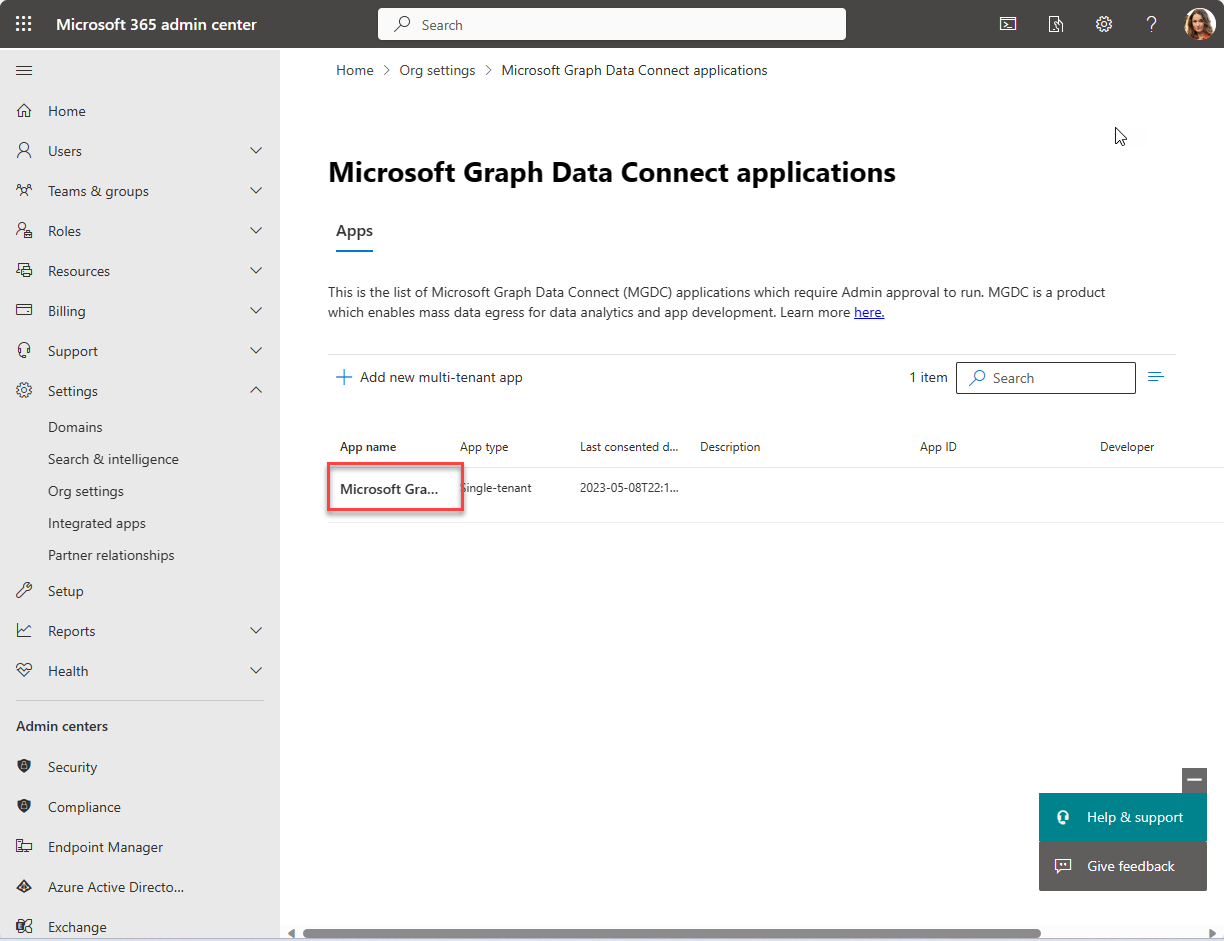The height and width of the screenshot is (941, 1224).
Task: Expand the Users navigation section
Action: [x=256, y=150]
